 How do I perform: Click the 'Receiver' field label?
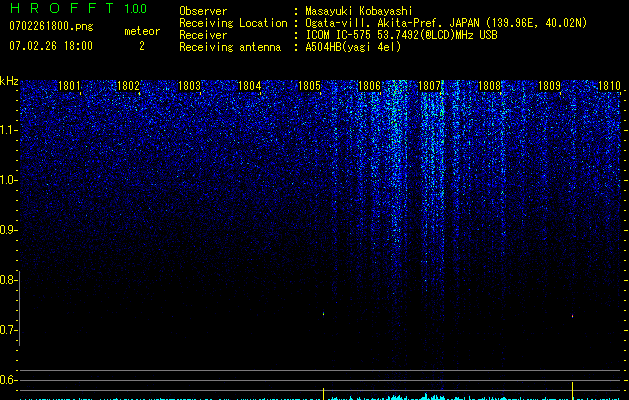coord(203,35)
